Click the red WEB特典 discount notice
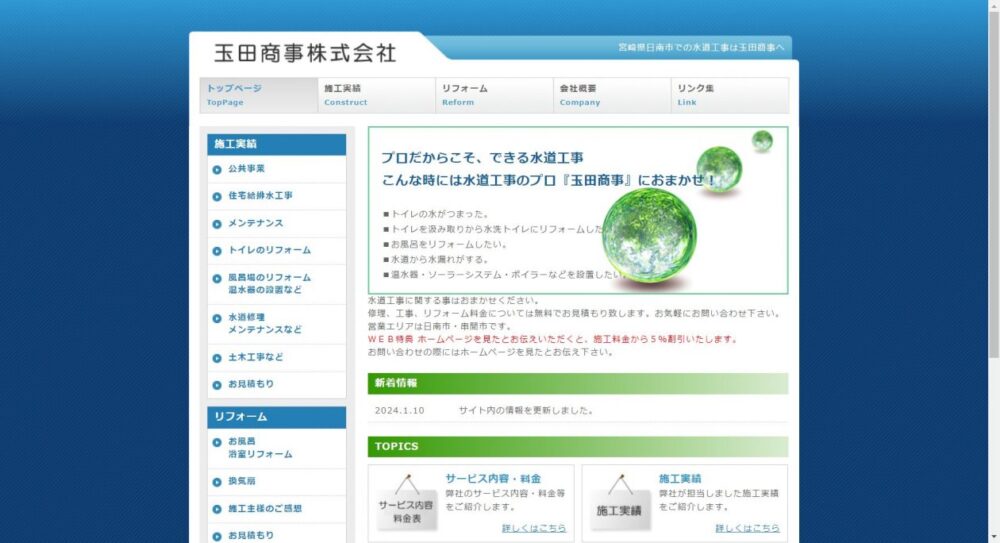Image resolution: width=1000 pixels, height=543 pixels. click(x=553, y=339)
